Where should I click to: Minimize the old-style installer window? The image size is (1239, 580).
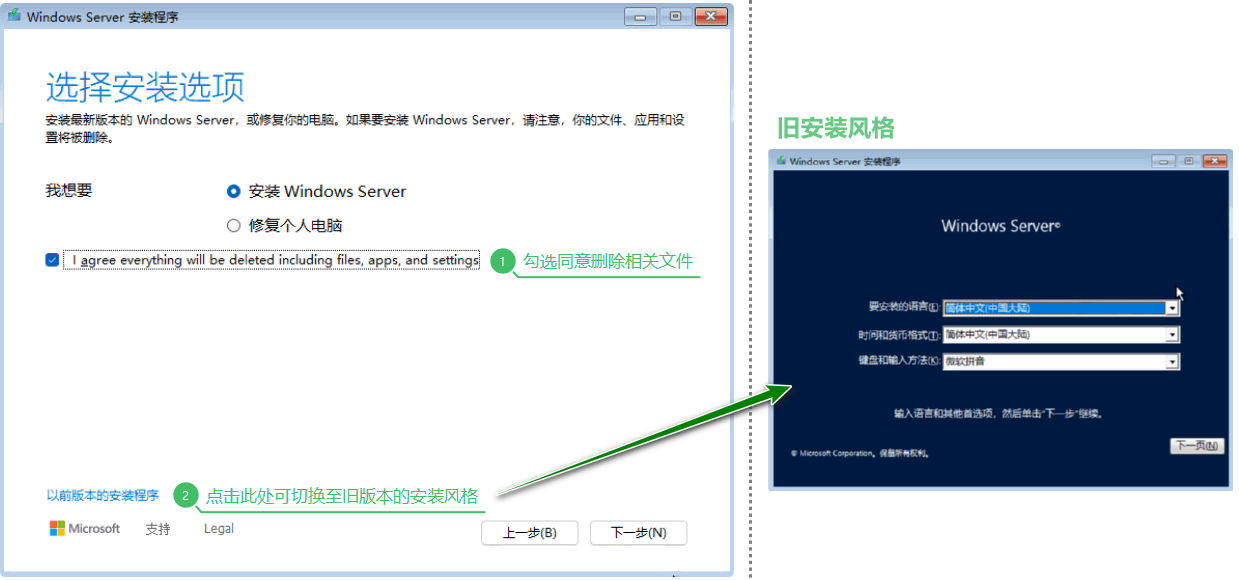(1163, 161)
